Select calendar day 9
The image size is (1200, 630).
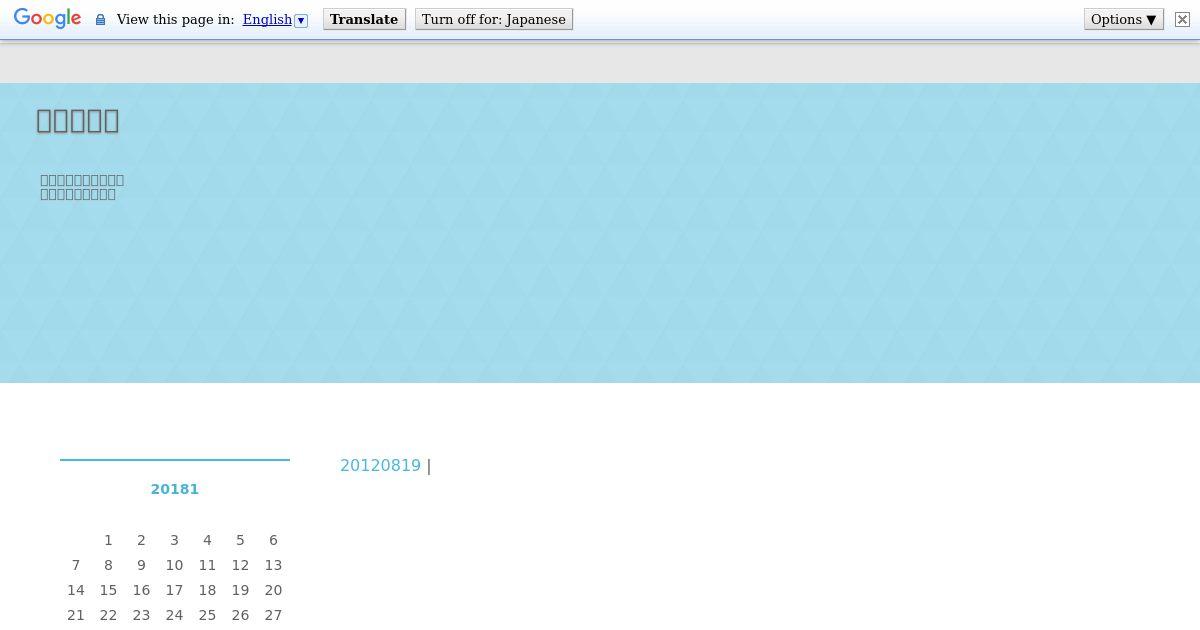141,565
